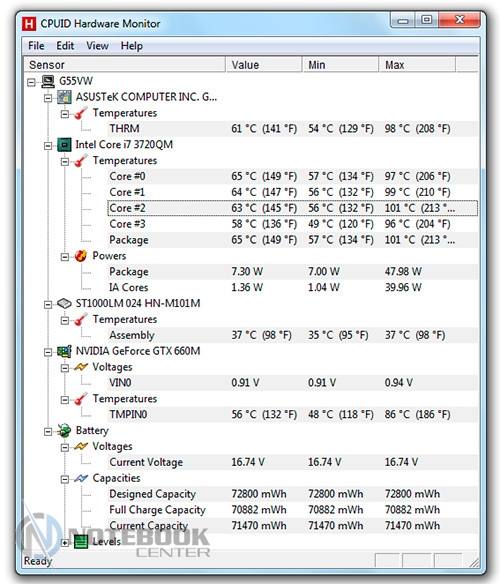500x584 pixels.
Task: Collapse the G55VW root node
Action: pyautogui.click(x=32, y=82)
